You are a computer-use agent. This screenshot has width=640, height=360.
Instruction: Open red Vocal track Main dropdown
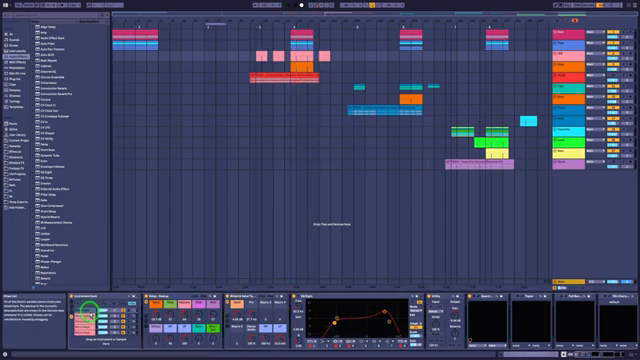(x=595, y=75)
